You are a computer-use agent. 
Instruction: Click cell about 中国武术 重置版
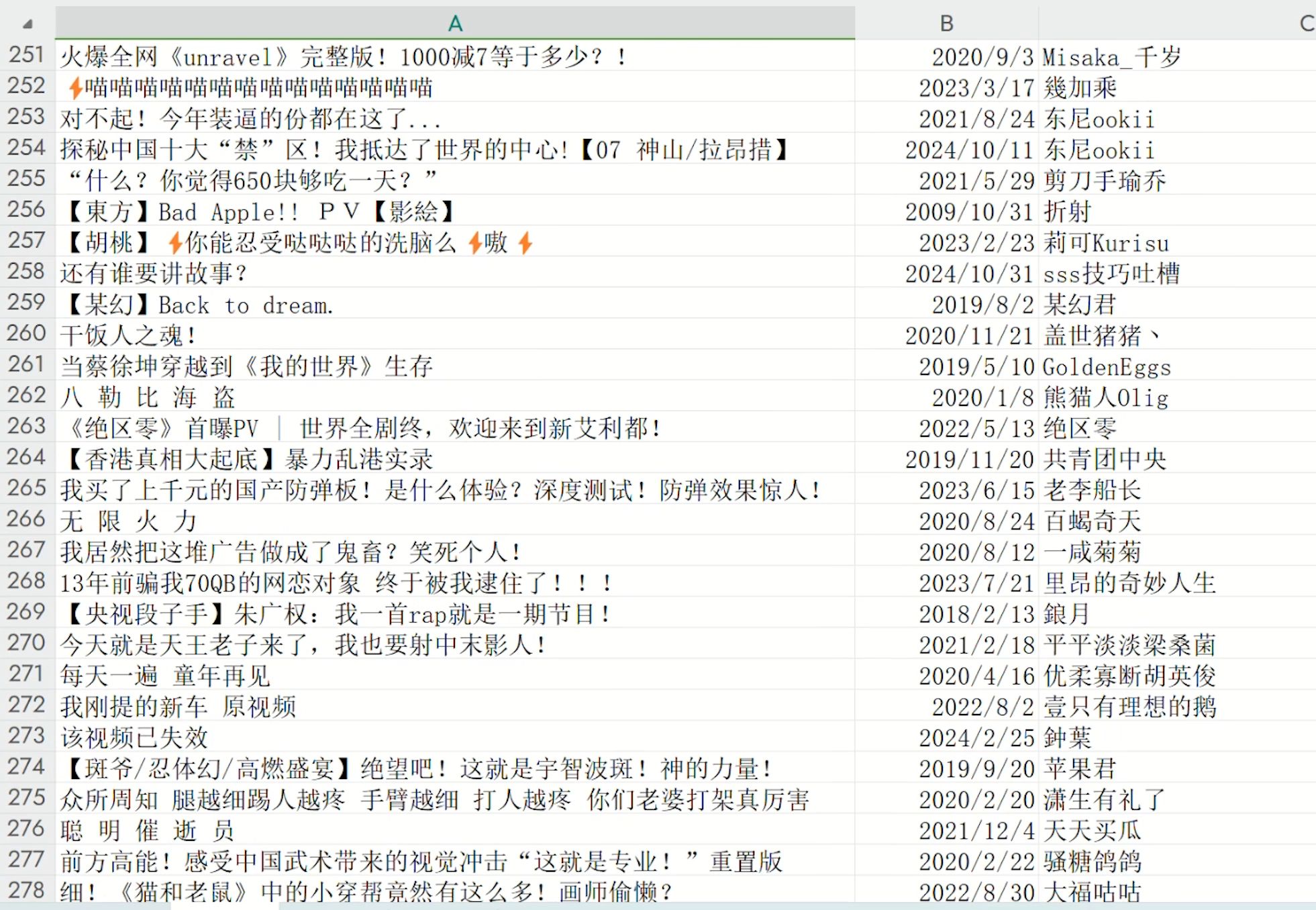455,860
